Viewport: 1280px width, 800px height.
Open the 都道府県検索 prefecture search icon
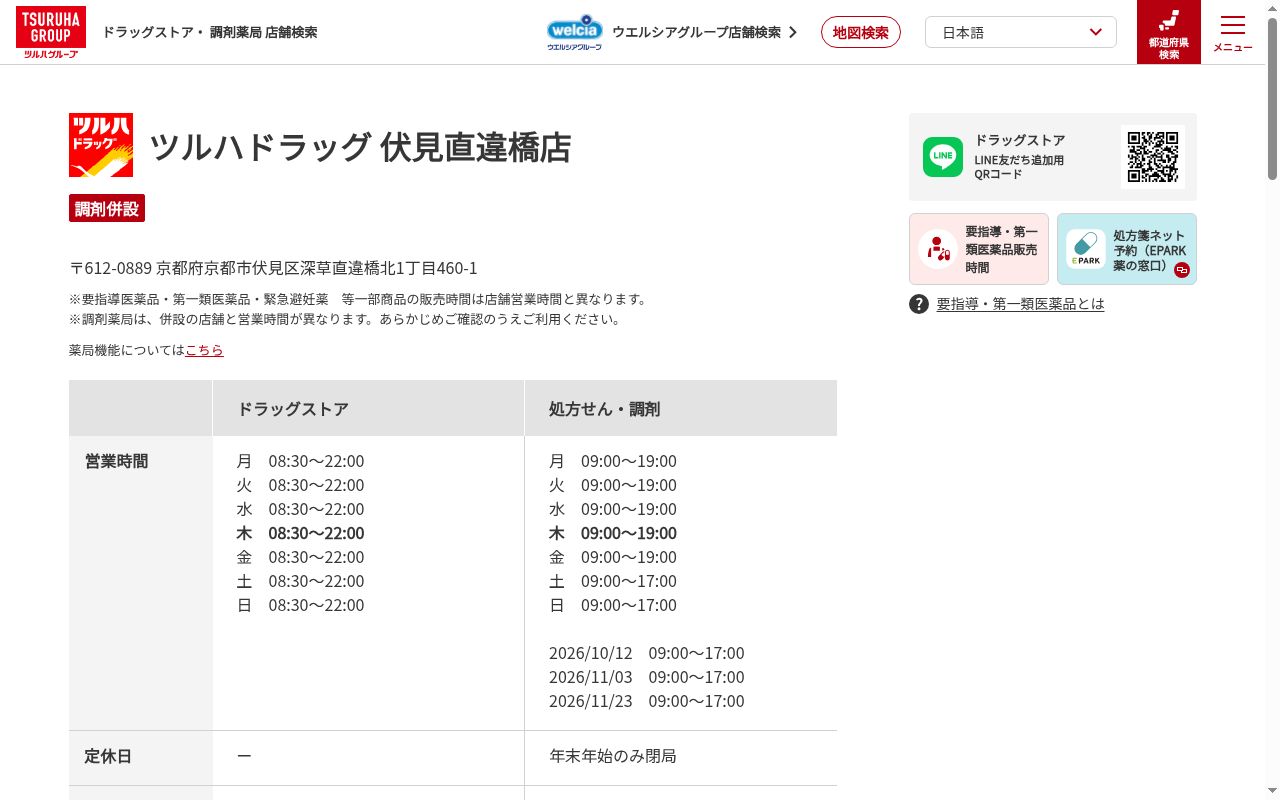coord(1169,32)
